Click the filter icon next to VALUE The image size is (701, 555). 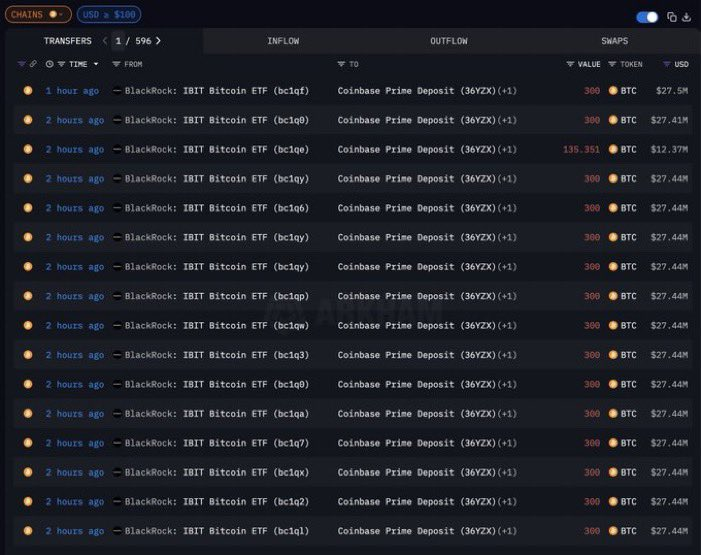(570, 64)
